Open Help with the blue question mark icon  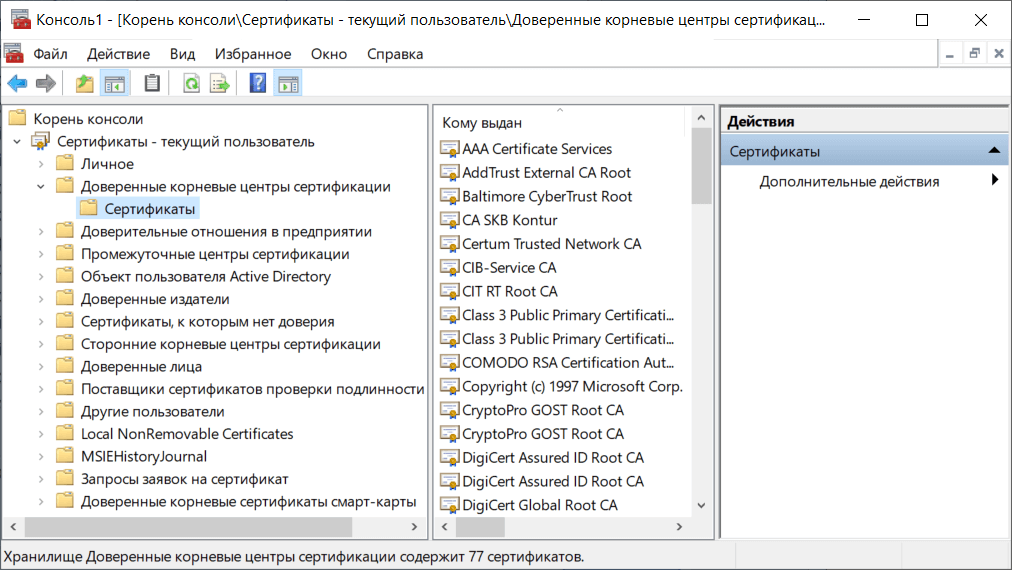[x=258, y=84]
